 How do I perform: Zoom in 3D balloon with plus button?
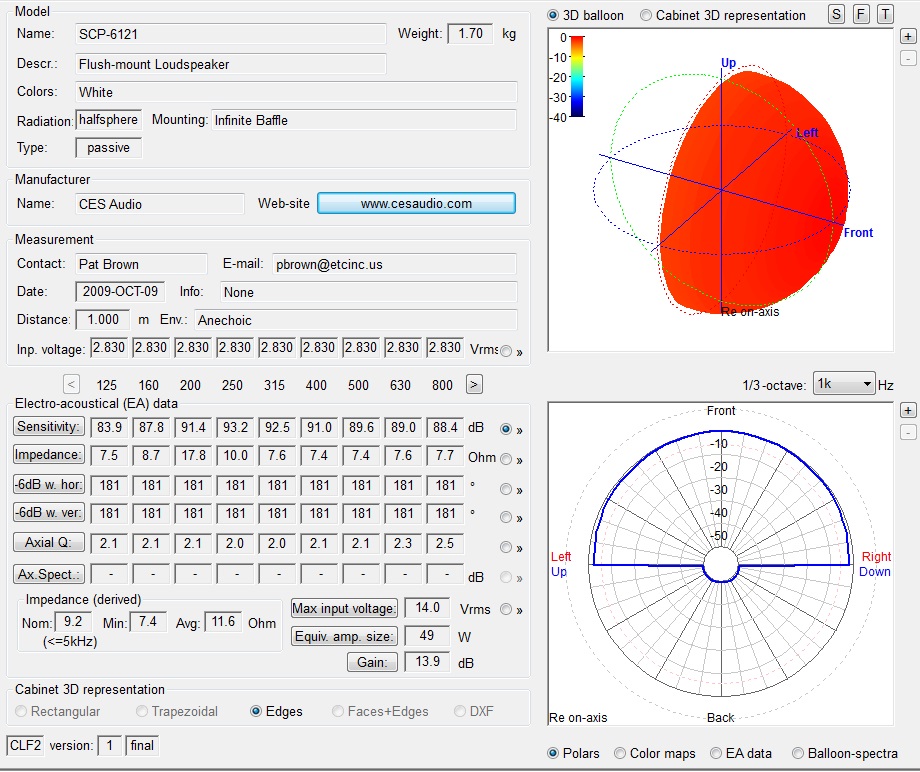[907, 36]
